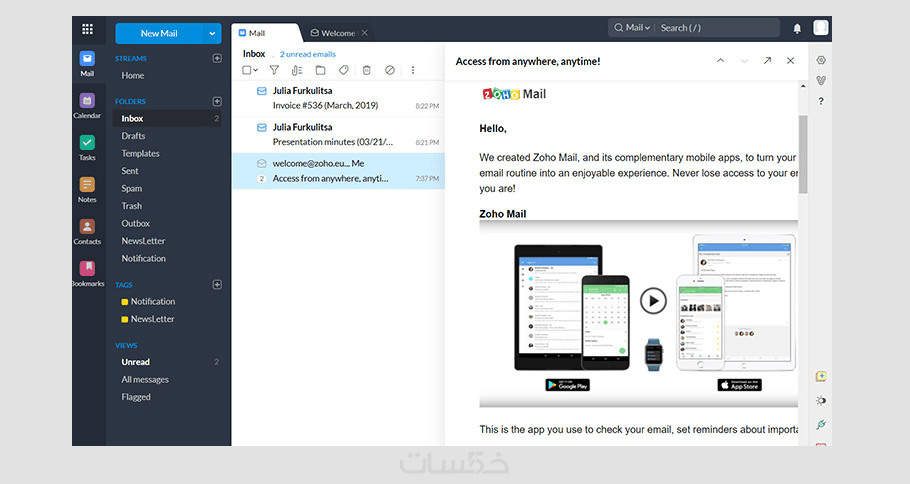The height and width of the screenshot is (484, 910).
Task: Open the Bookmarks app in sidebar
Action: click(88, 273)
